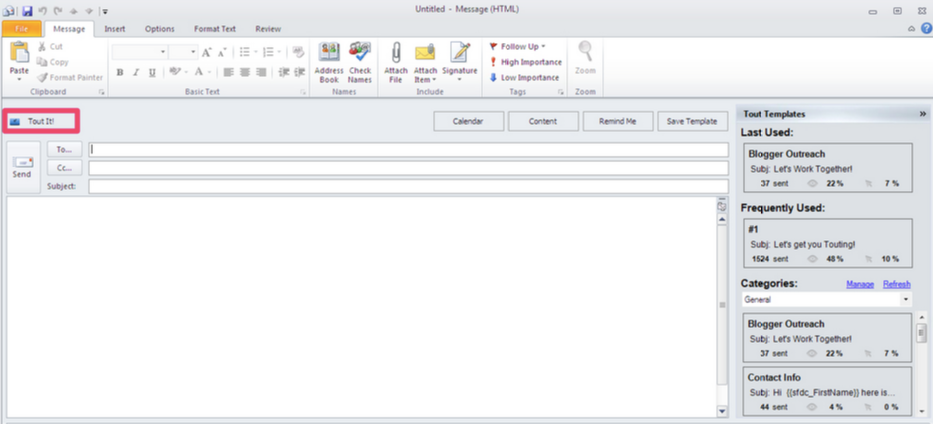The image size is (933, 424).
Task: Open the Attach Item menu
Action: (425, 62)
